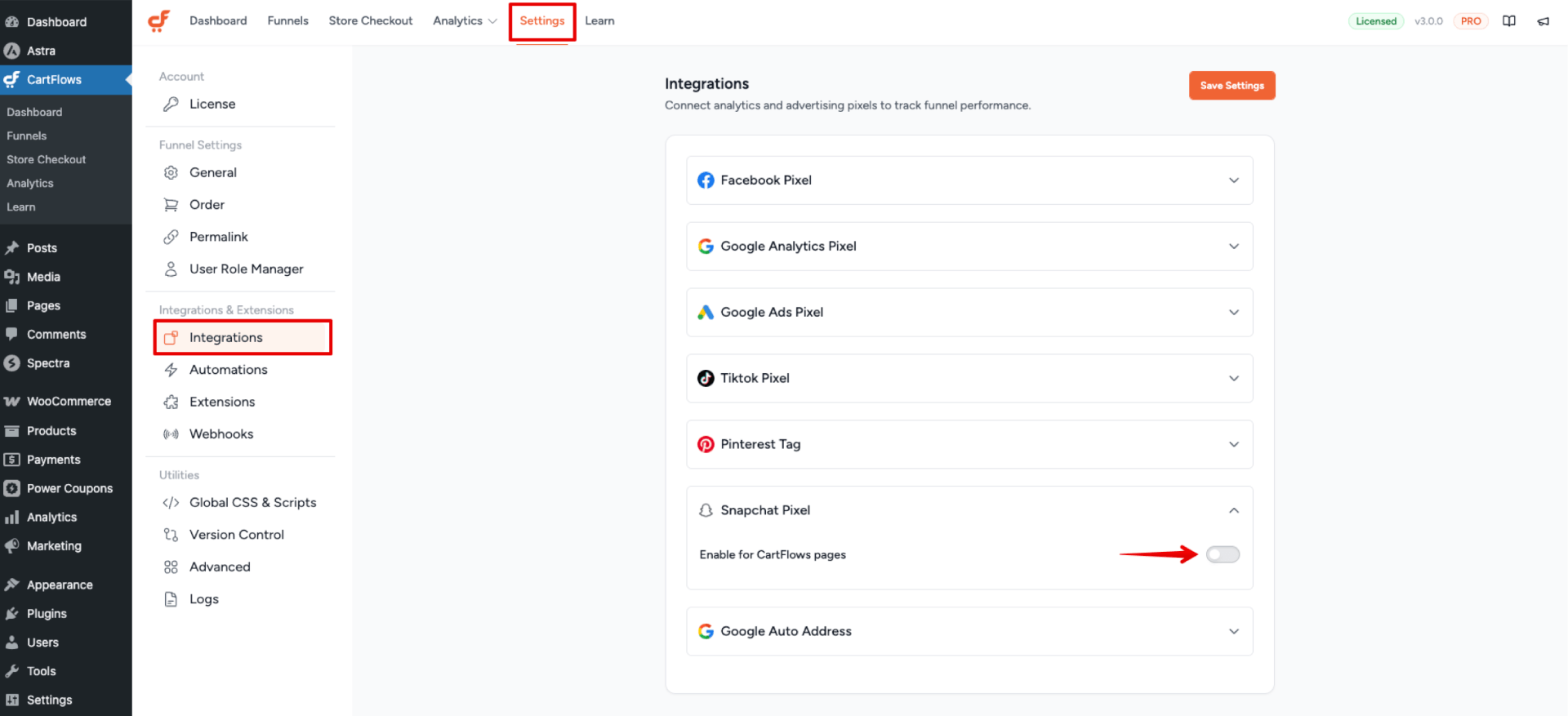Click the Google Analytics Pixel title text
This screenshot has height=716, width=1568.
point(788,247)
